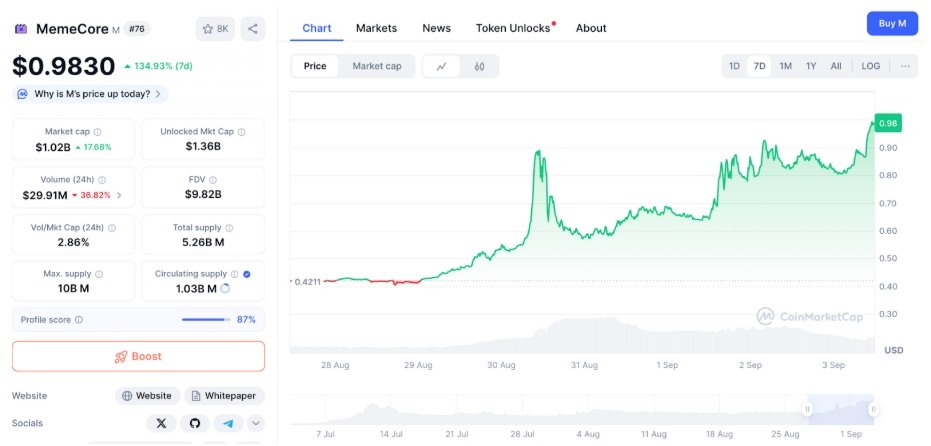Image resolution: width=931 pixels, height=446 pixels.
Task: Set chart range to 1Y
Action: 811,67
